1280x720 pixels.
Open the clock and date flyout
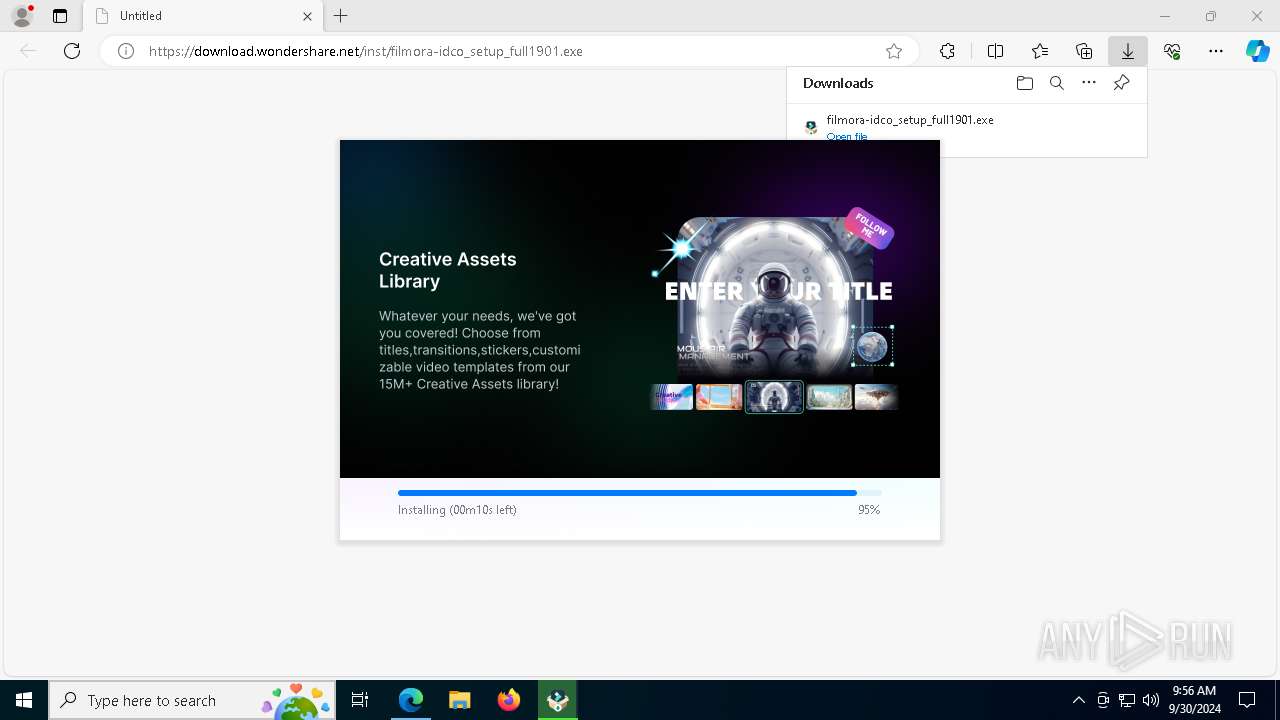pos(1193,700)
